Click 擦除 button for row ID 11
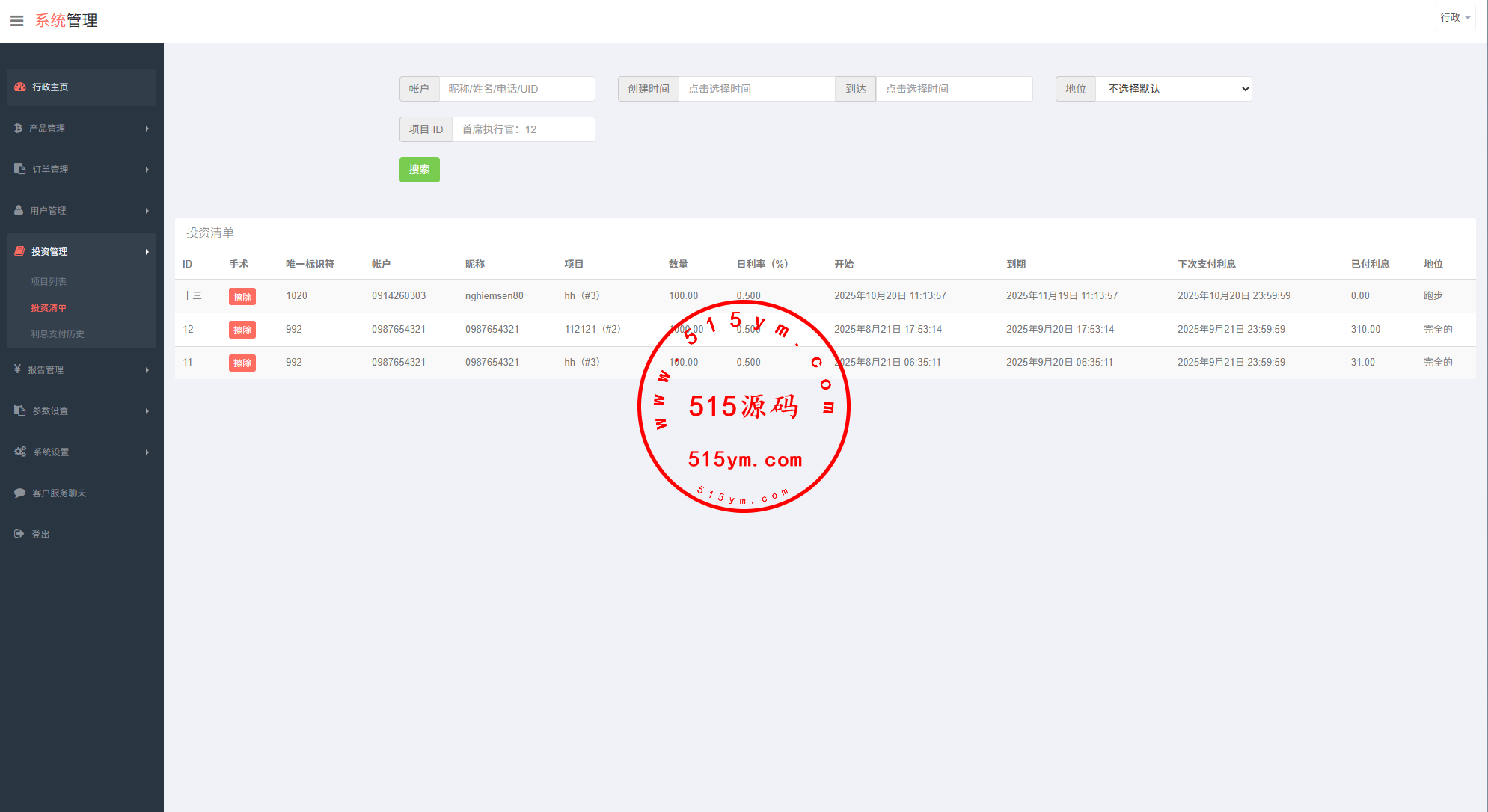The image size is (1488, 812). point(242,363)
